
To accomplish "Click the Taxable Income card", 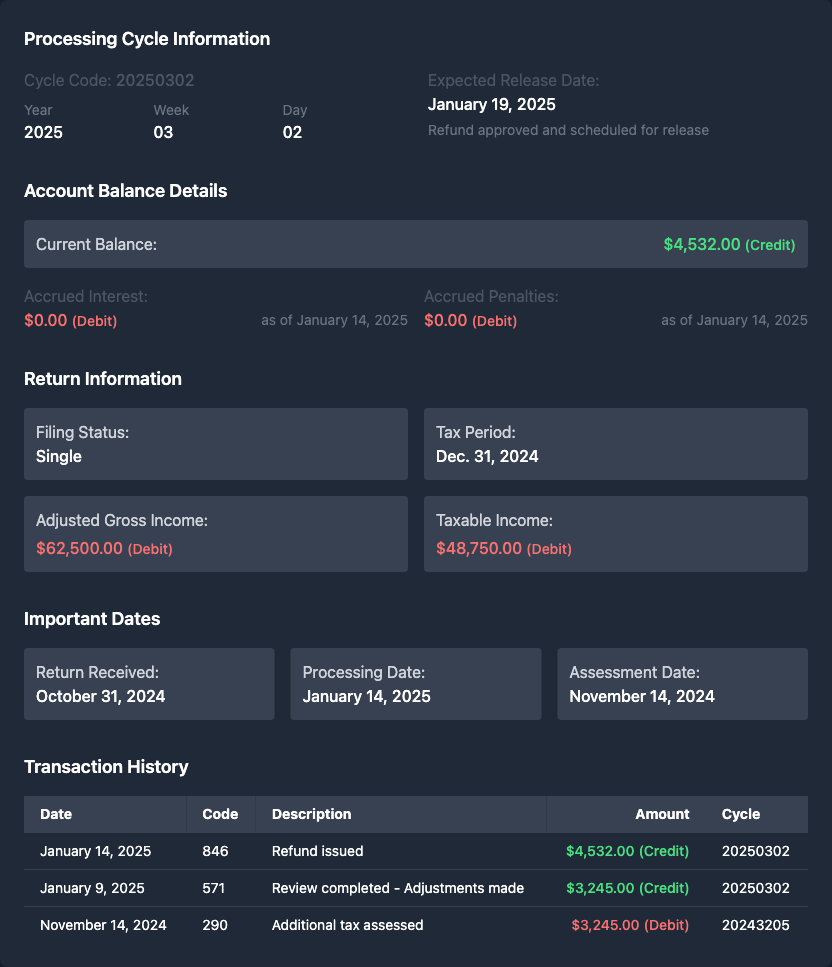I will [x=615, y=534].
